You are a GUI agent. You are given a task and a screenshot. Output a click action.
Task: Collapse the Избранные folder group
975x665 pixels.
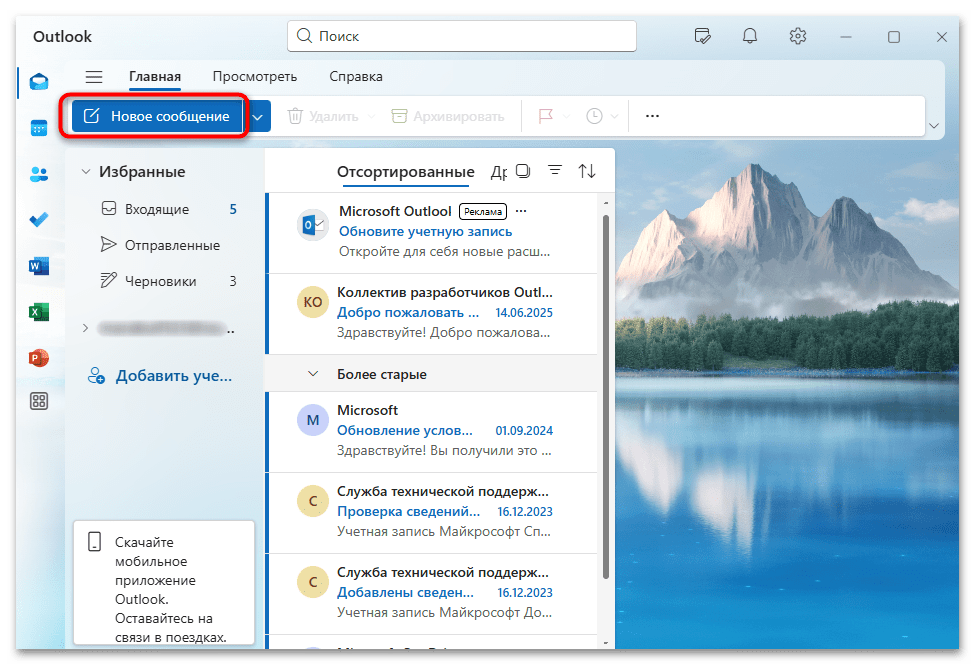point(86,172)
